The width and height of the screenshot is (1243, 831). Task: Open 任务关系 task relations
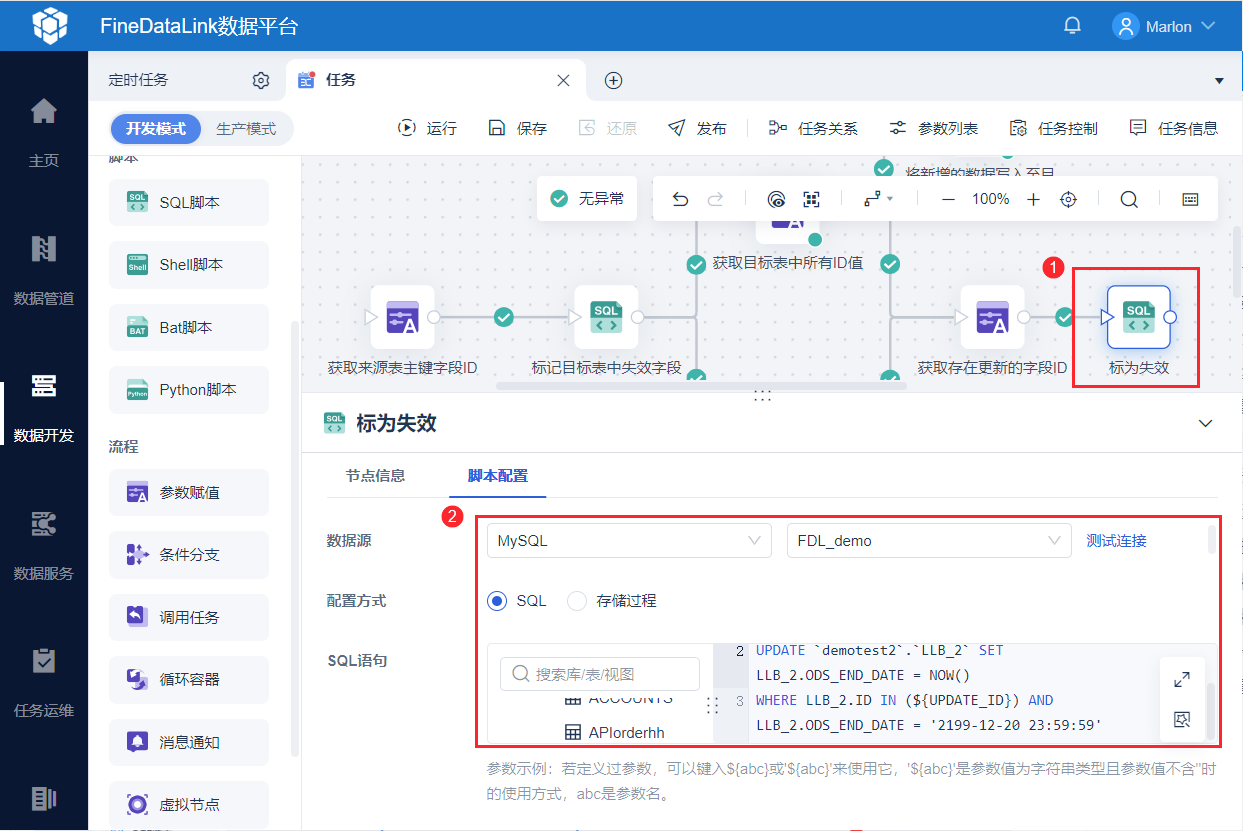pos(813,128)
